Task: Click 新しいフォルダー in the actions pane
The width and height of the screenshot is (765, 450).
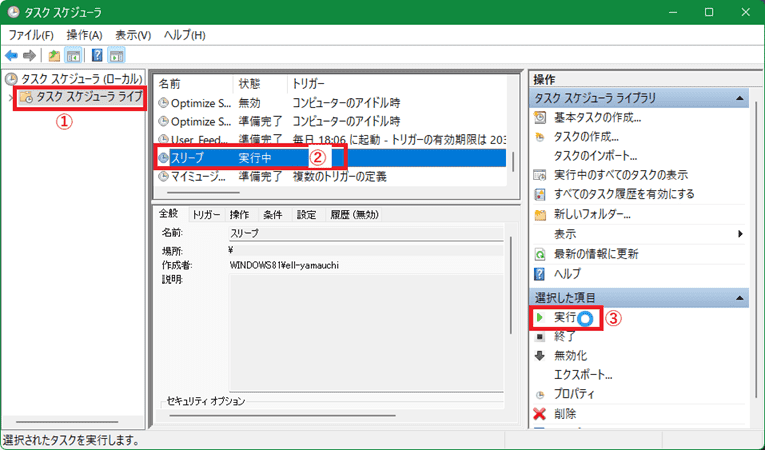Action: coord(592,214)
